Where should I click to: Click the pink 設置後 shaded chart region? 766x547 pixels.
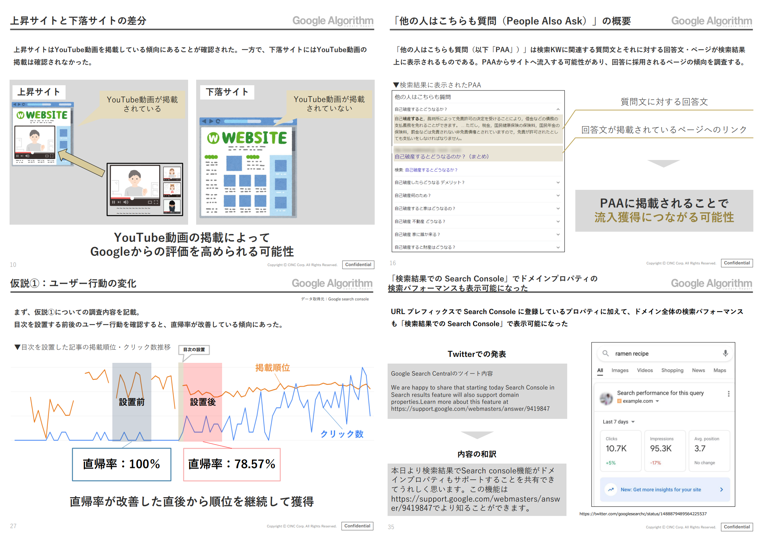(x=202, y=402)
